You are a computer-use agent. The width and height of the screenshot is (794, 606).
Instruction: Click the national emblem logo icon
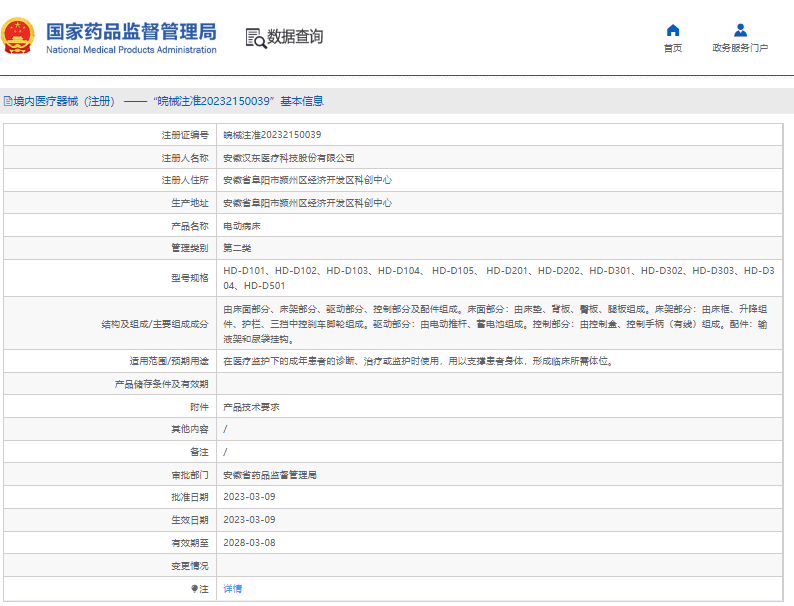tap(18, 36)
